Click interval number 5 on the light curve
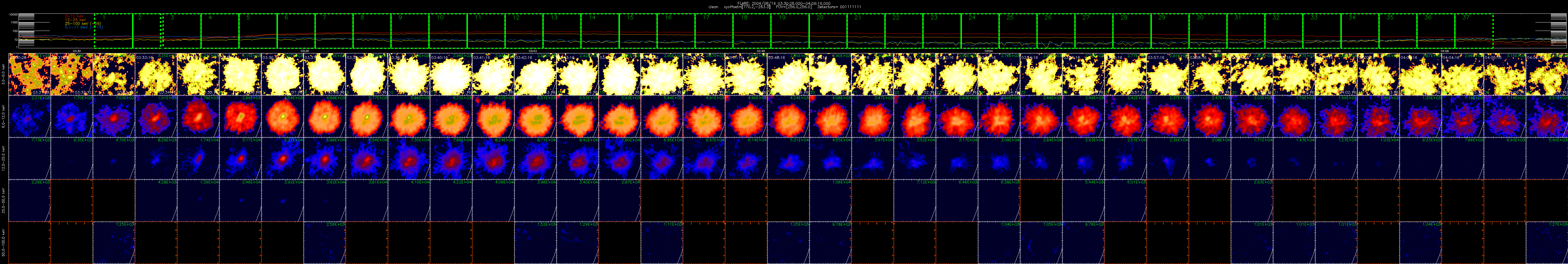The image size is (1568, 264). click(258, 30)
